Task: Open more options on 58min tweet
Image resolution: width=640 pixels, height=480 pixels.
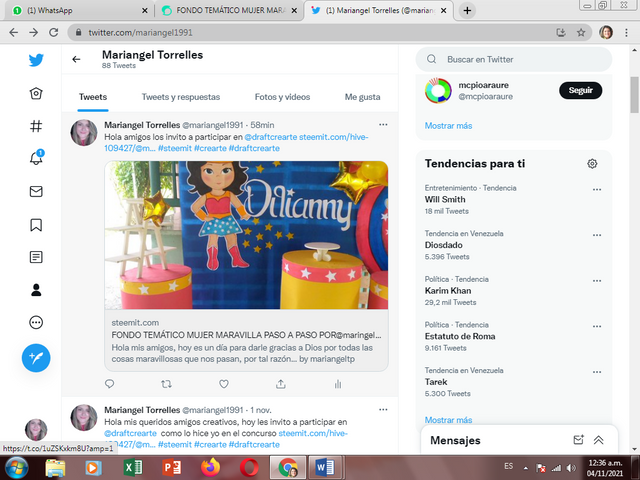Action: [x=383, y=124]
